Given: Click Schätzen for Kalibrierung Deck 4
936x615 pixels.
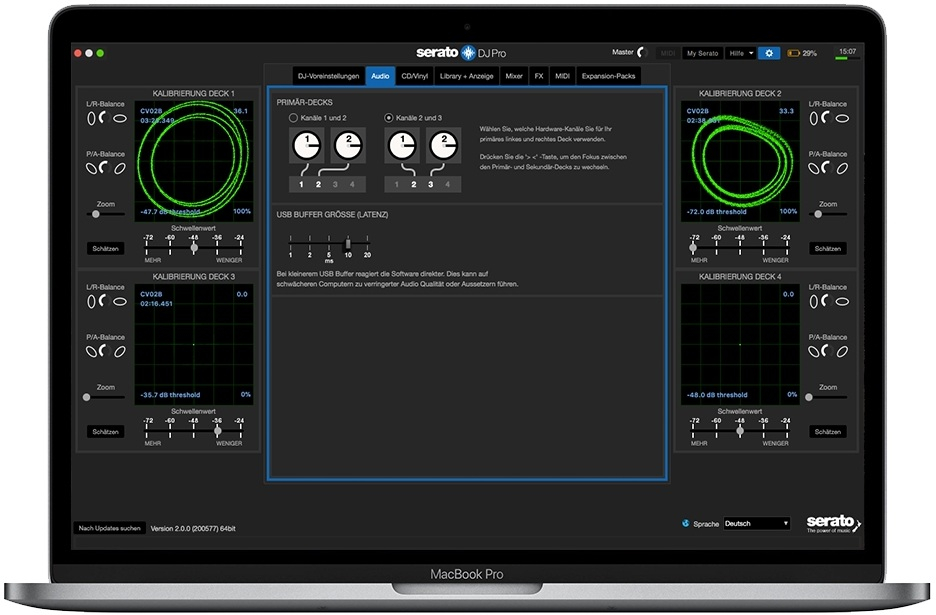Looking at the screenshot, I should (x=827, y=432).
